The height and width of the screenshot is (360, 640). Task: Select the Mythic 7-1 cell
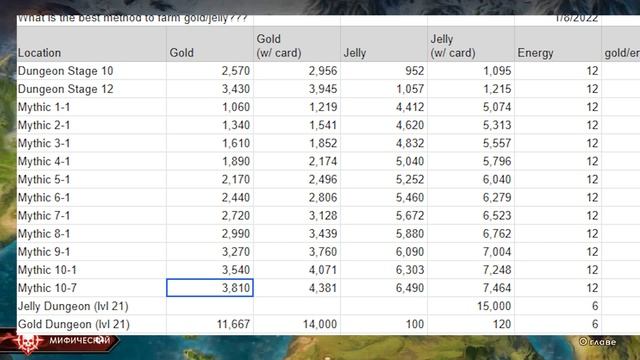point(91,216)
